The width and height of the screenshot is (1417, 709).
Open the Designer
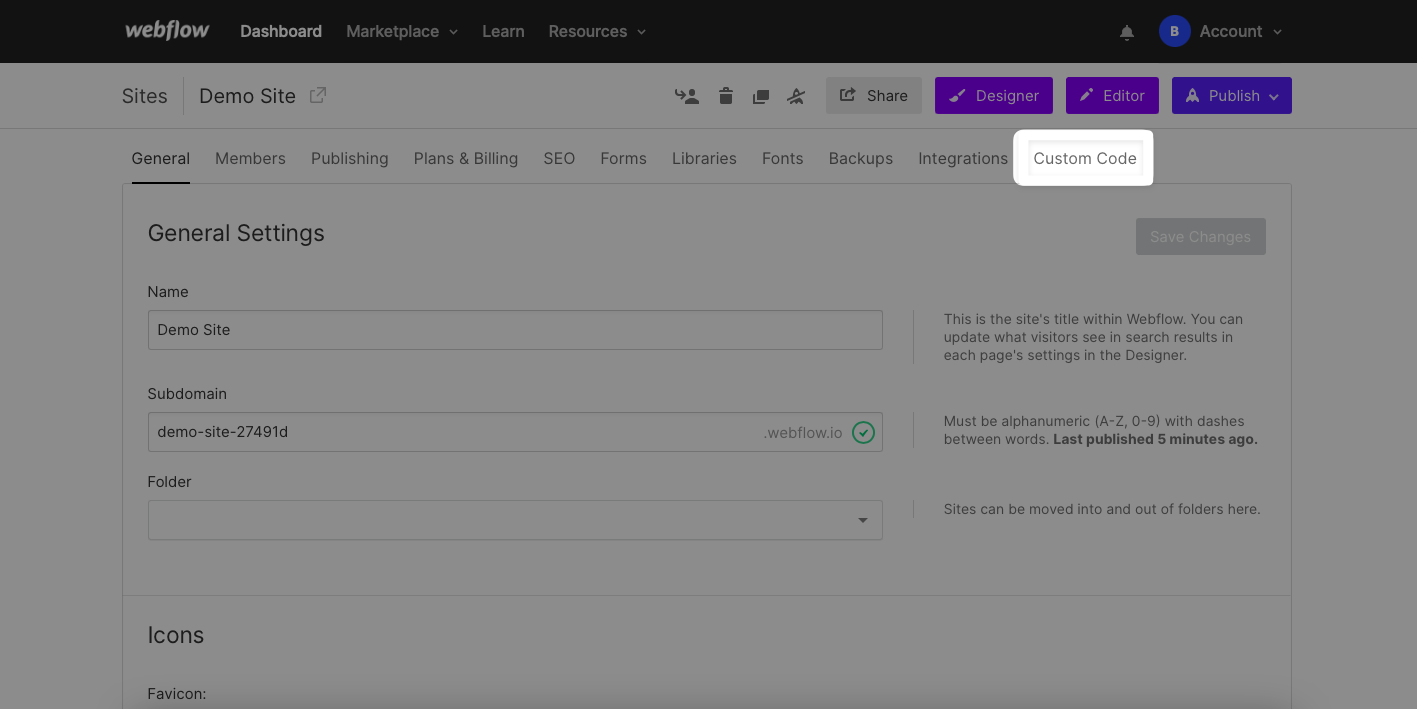click(x=994, y=95)
